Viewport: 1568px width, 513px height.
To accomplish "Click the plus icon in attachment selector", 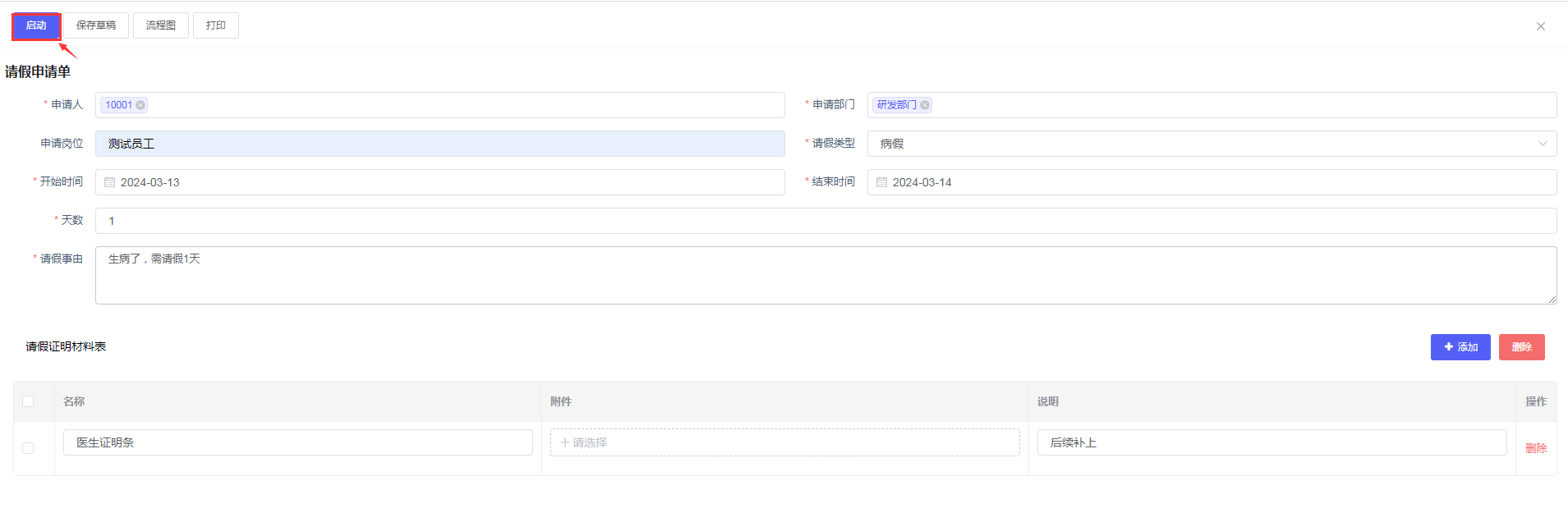I will pos(564,442).
